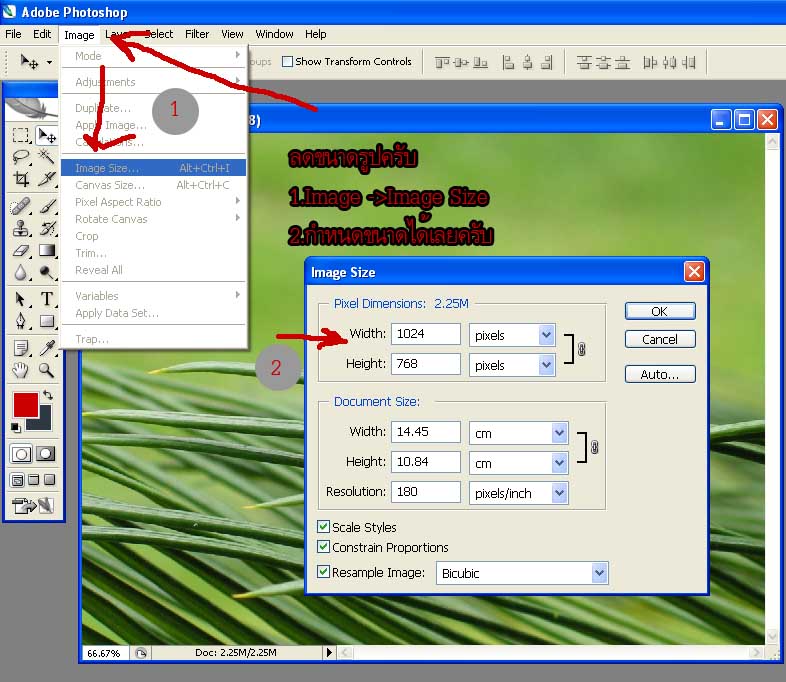Open Resolution pixels/inch dropdown
This screenshot has width=786, height=682.
point(559,493)
